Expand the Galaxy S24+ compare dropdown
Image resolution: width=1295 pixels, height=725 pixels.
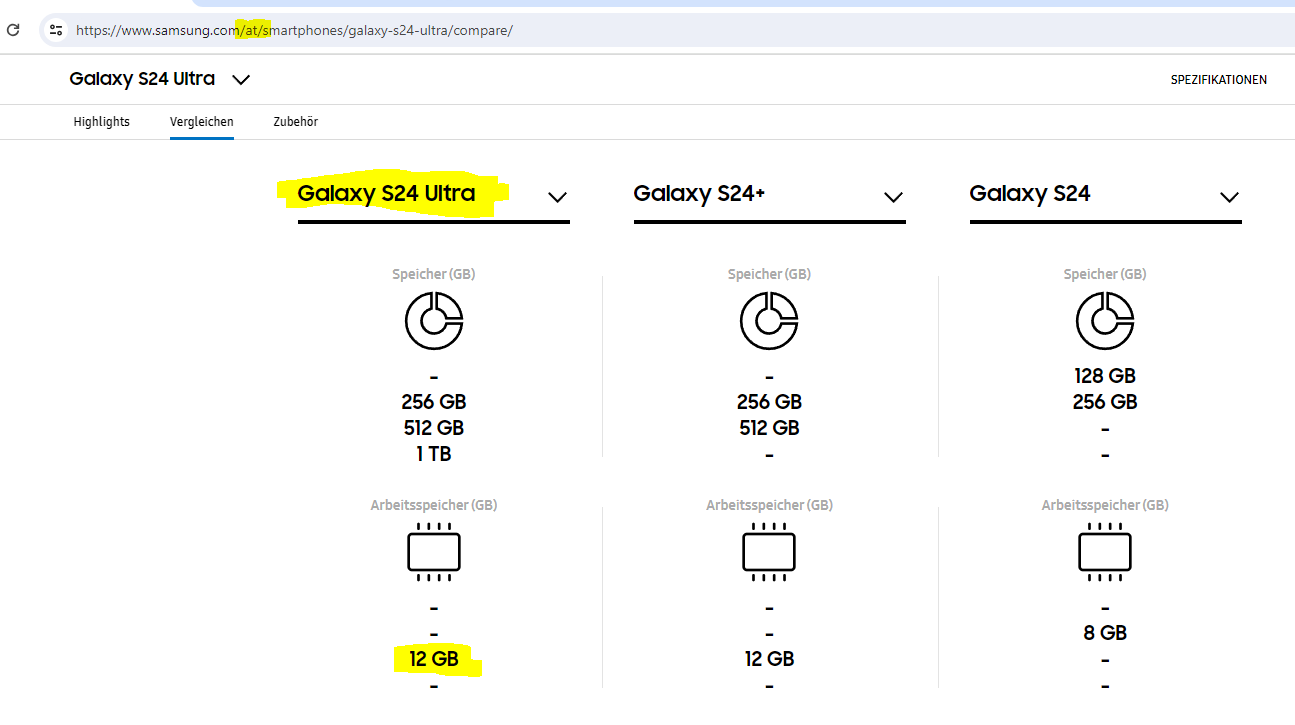tap(893, 197)
